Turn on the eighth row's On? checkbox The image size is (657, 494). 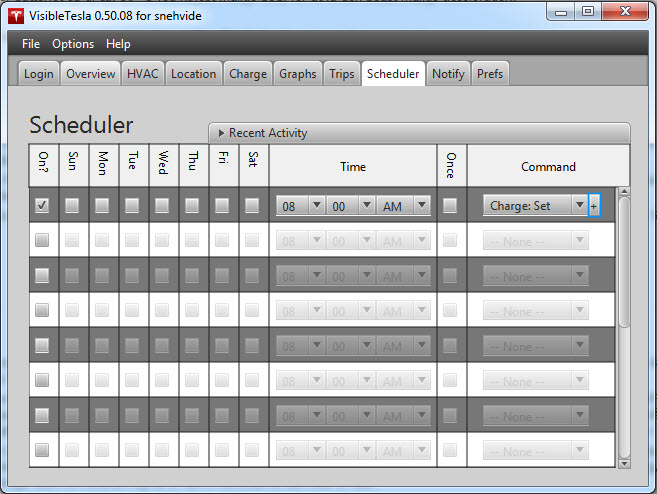[x=42, y=450]
